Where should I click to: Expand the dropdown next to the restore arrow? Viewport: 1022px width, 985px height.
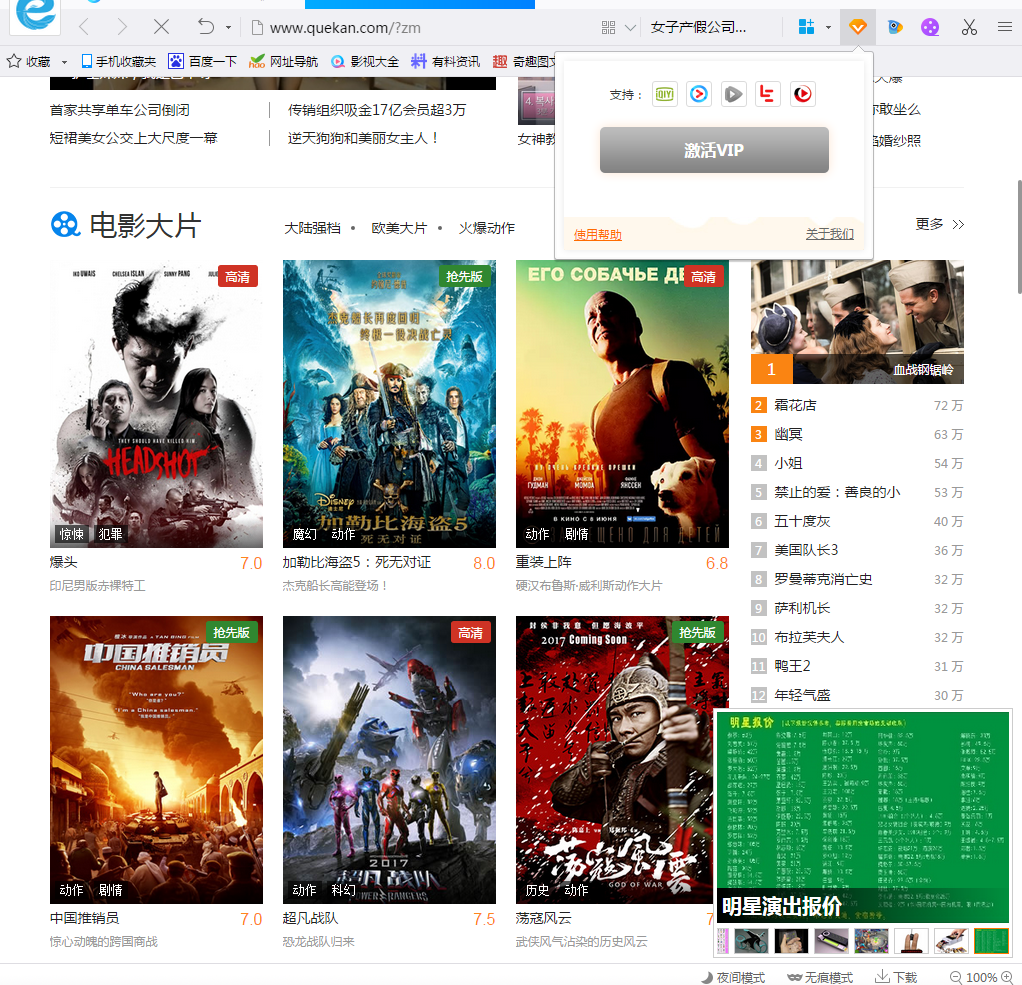(228, 27)
